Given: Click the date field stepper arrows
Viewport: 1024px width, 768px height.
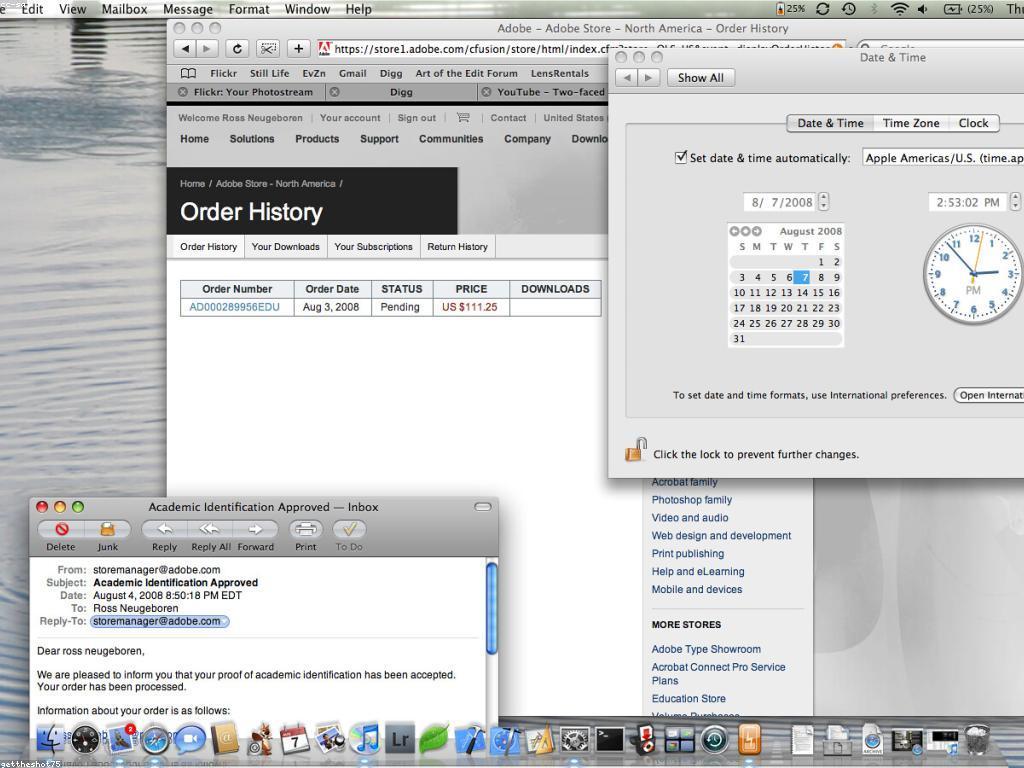Looking at the screenshot, I should (823, 202).
